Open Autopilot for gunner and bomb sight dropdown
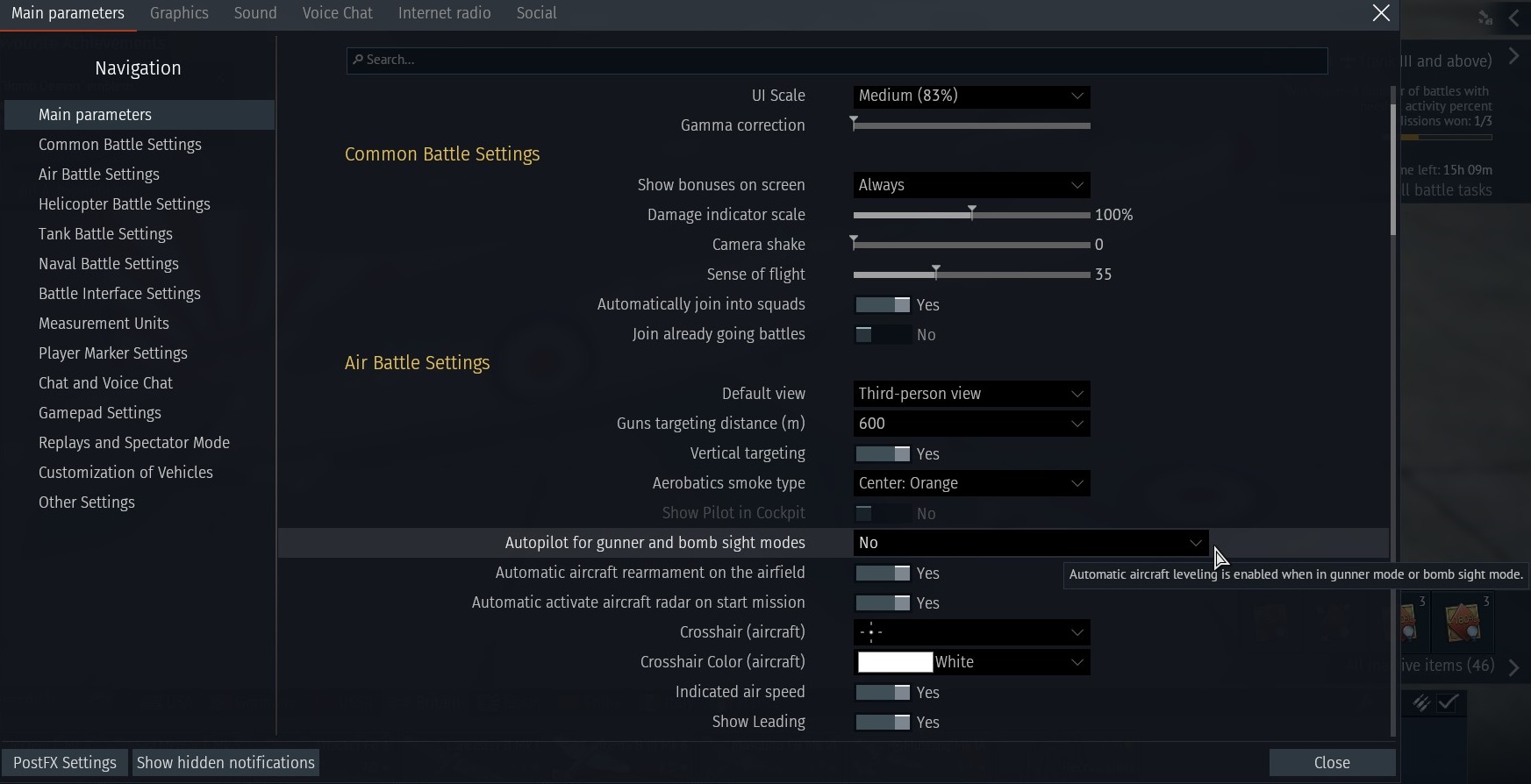This screenshot has height=784, width=1531. (x=1031, y=543)
